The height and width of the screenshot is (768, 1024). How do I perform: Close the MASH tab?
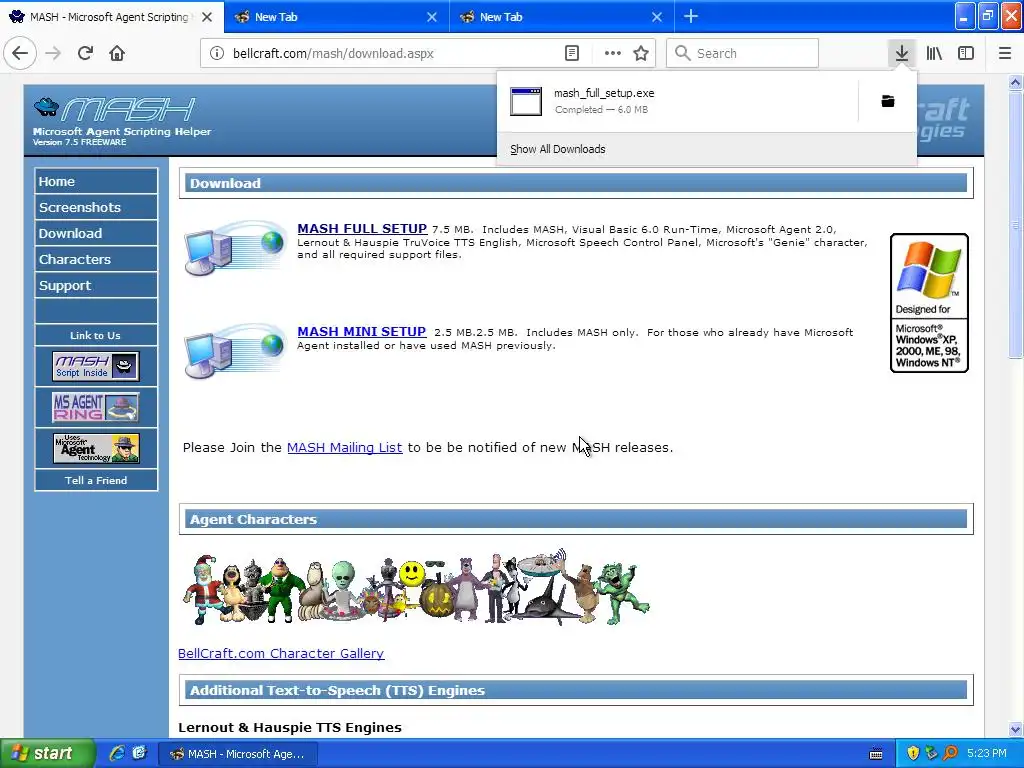[x=207, y=17]
